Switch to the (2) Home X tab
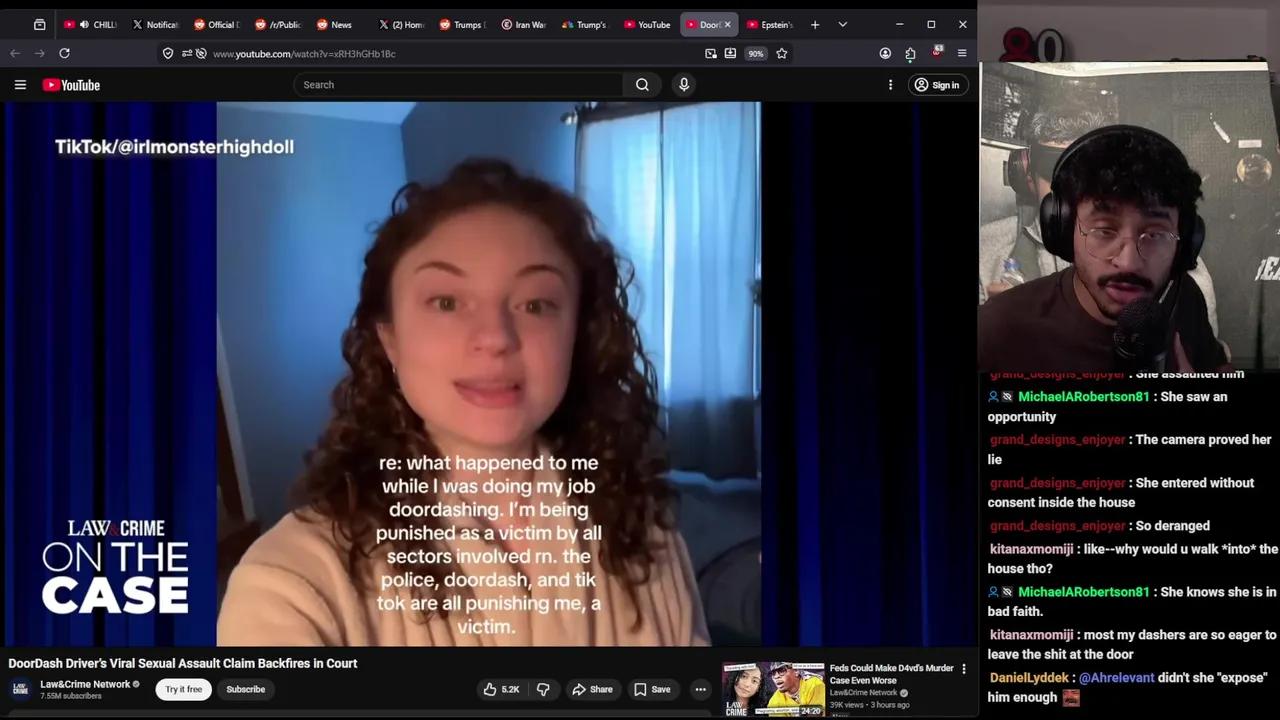The image size is (1280, 720). coord(401,24)
